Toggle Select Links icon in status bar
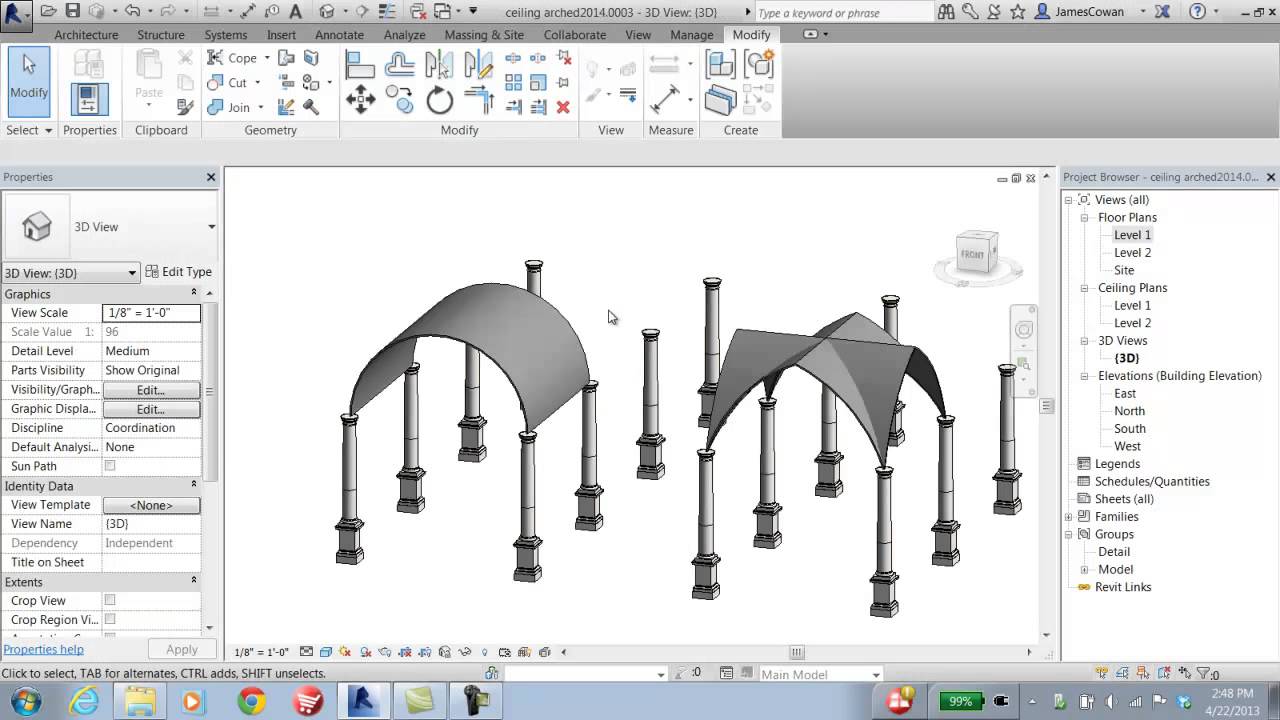The width and height of the screenshot is (1280, 720). pyautogui.click(x=1102, y=674)
